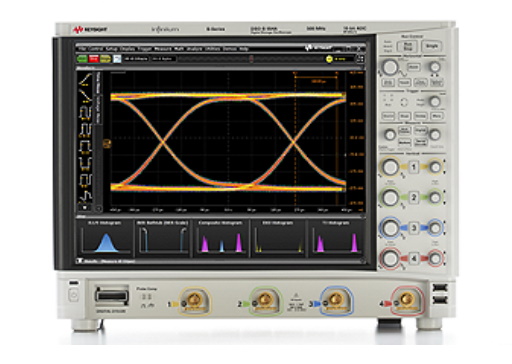Viewport: 512px width, 364px height.
Task: Push the Run/Stop front-panel button
Action: pos(407,46)
